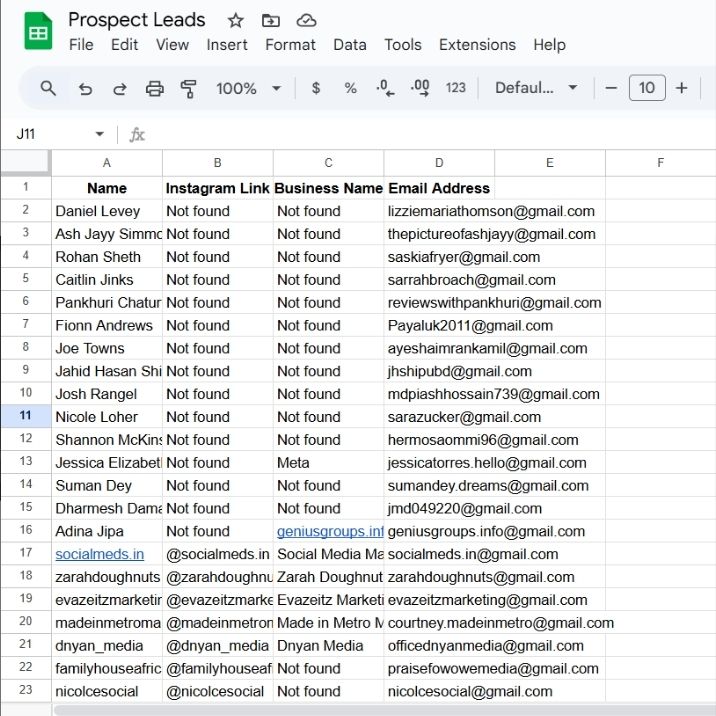This screenshot has width=716, height=716.
Task: Redo the last action
Action: click(x=119, y=88)
